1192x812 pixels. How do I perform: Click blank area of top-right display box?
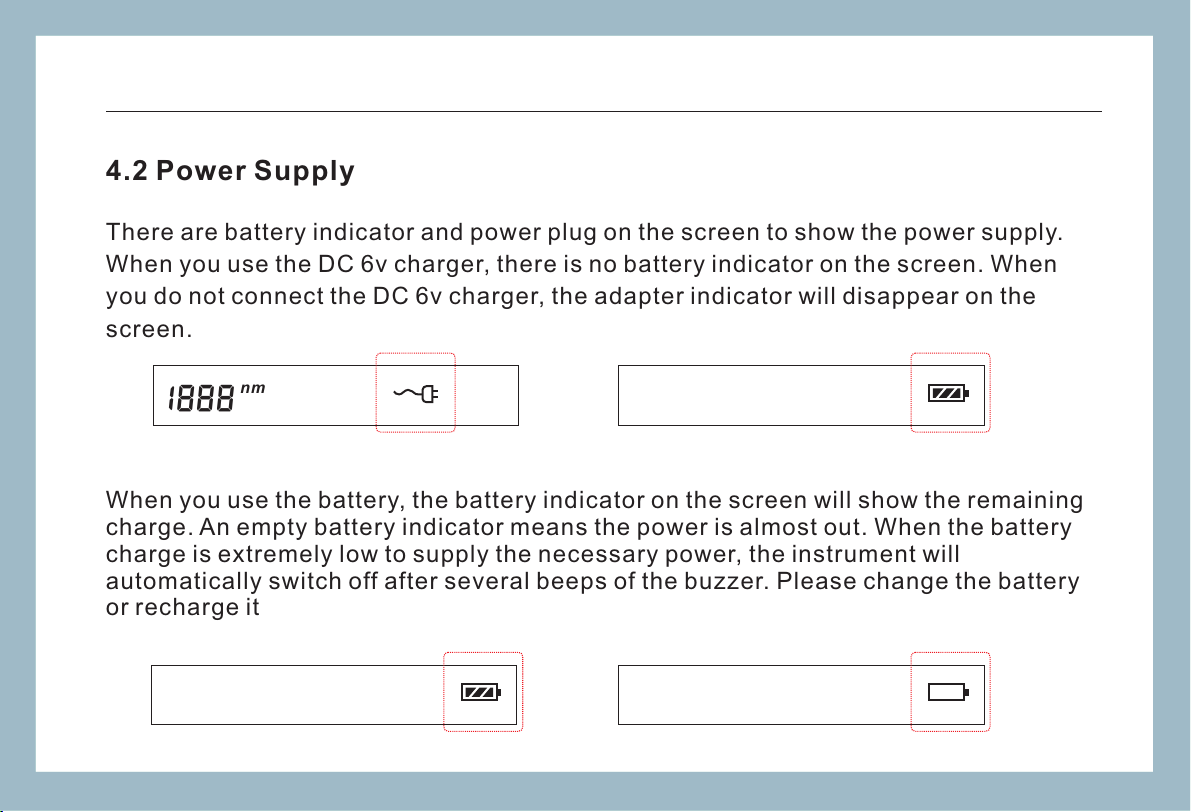click(760, 395)
